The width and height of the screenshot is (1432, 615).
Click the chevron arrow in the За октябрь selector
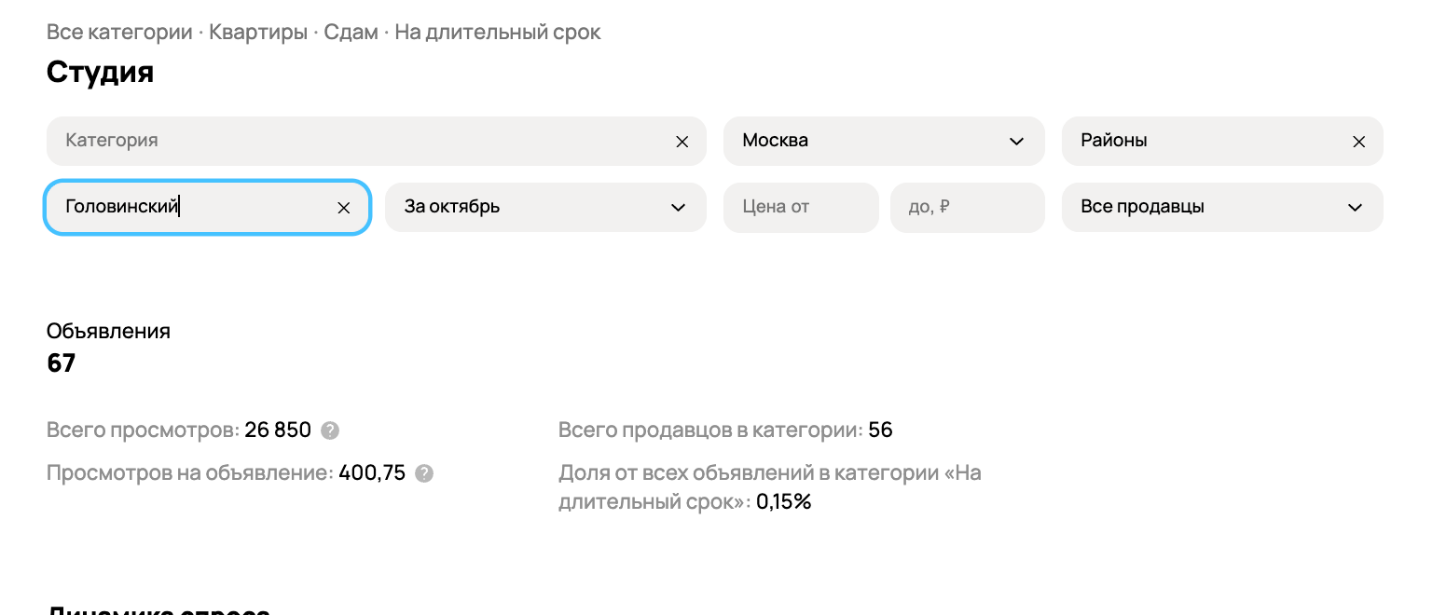678,208
